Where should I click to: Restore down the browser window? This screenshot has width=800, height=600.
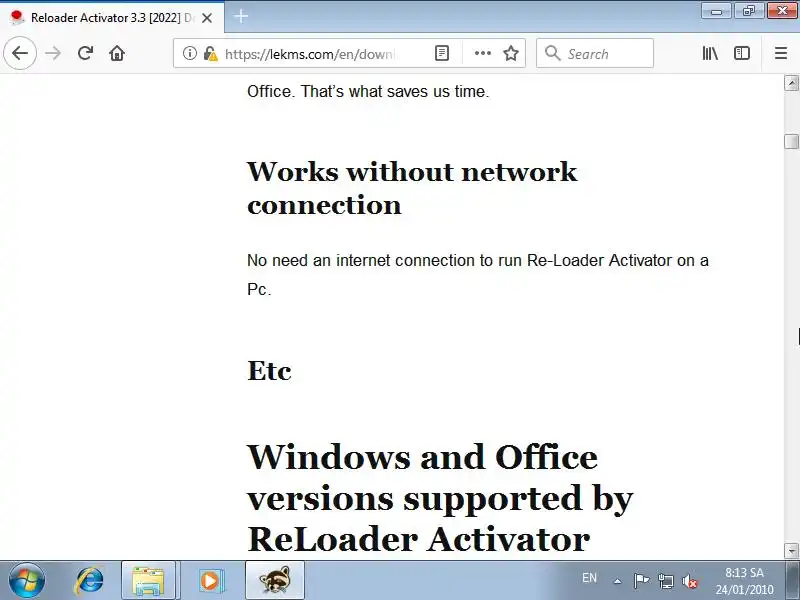coord(748,11)
